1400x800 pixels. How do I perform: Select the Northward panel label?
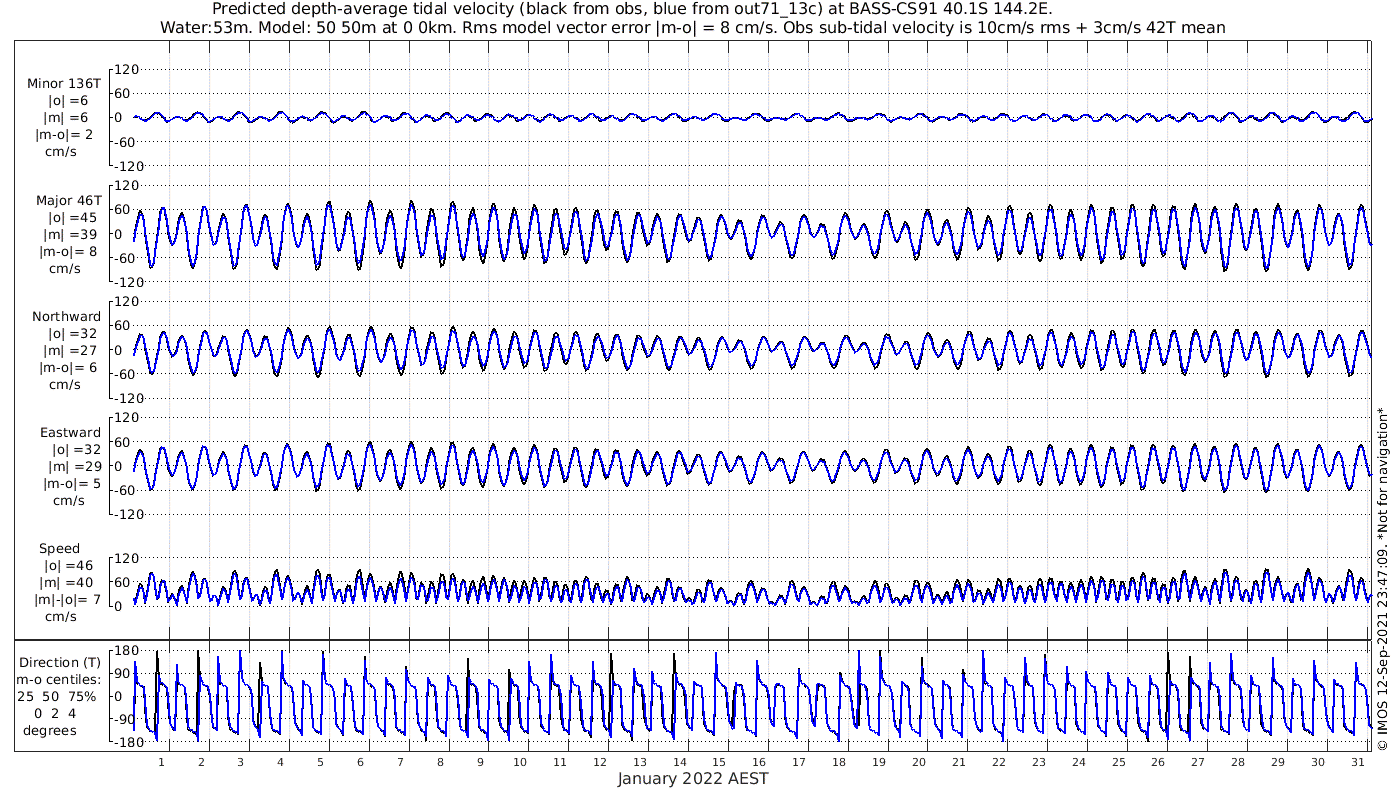66,317
